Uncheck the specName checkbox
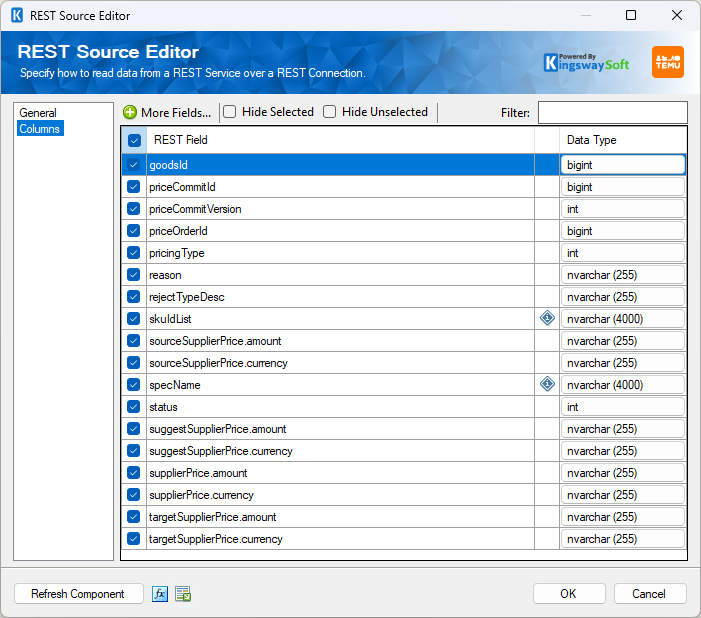This screenshot has height=618, width=701. click(133, 385)
